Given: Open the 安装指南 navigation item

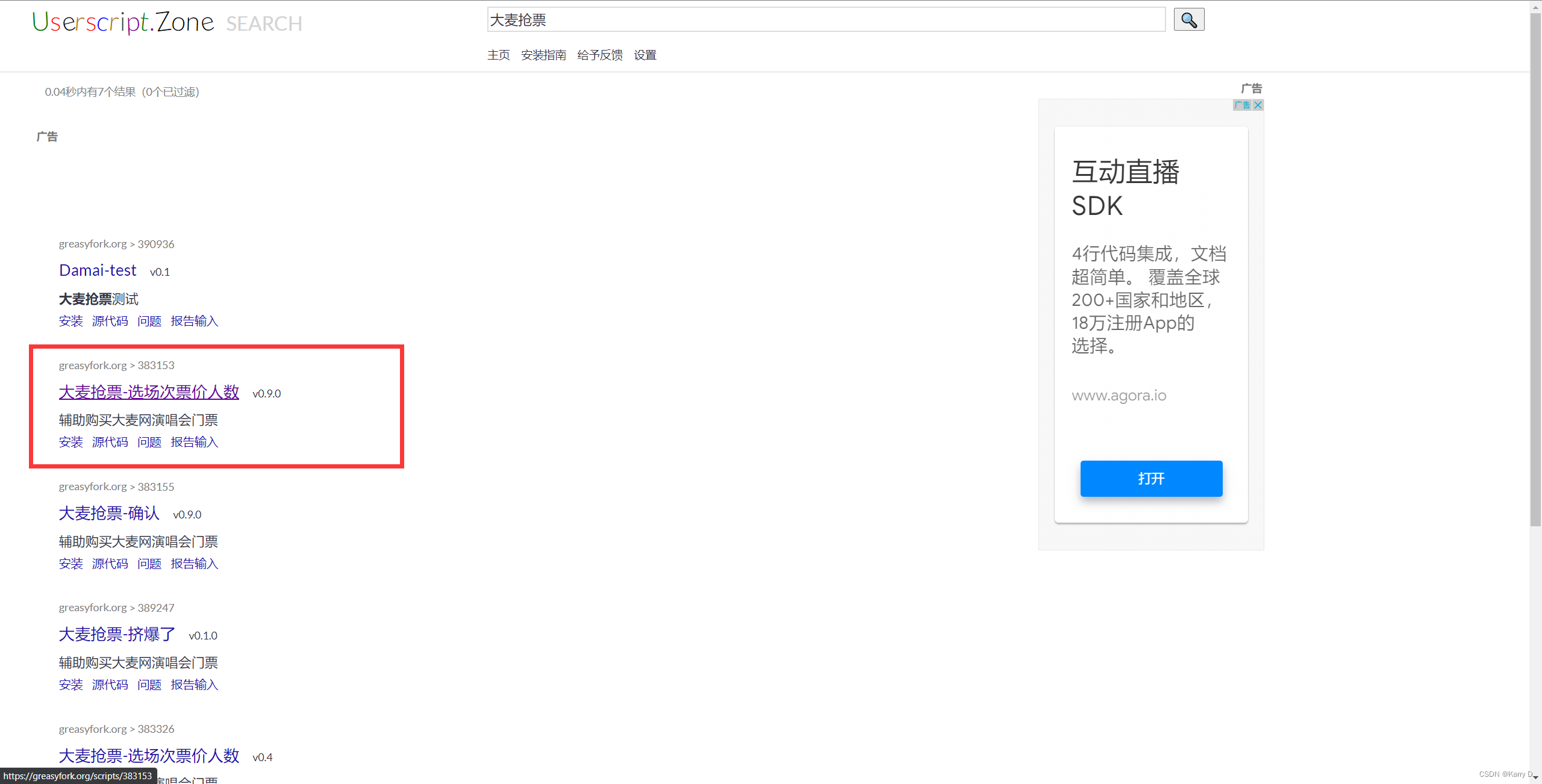Looking at the screenshot, I should pyautogui.click(x=543, y=55).
